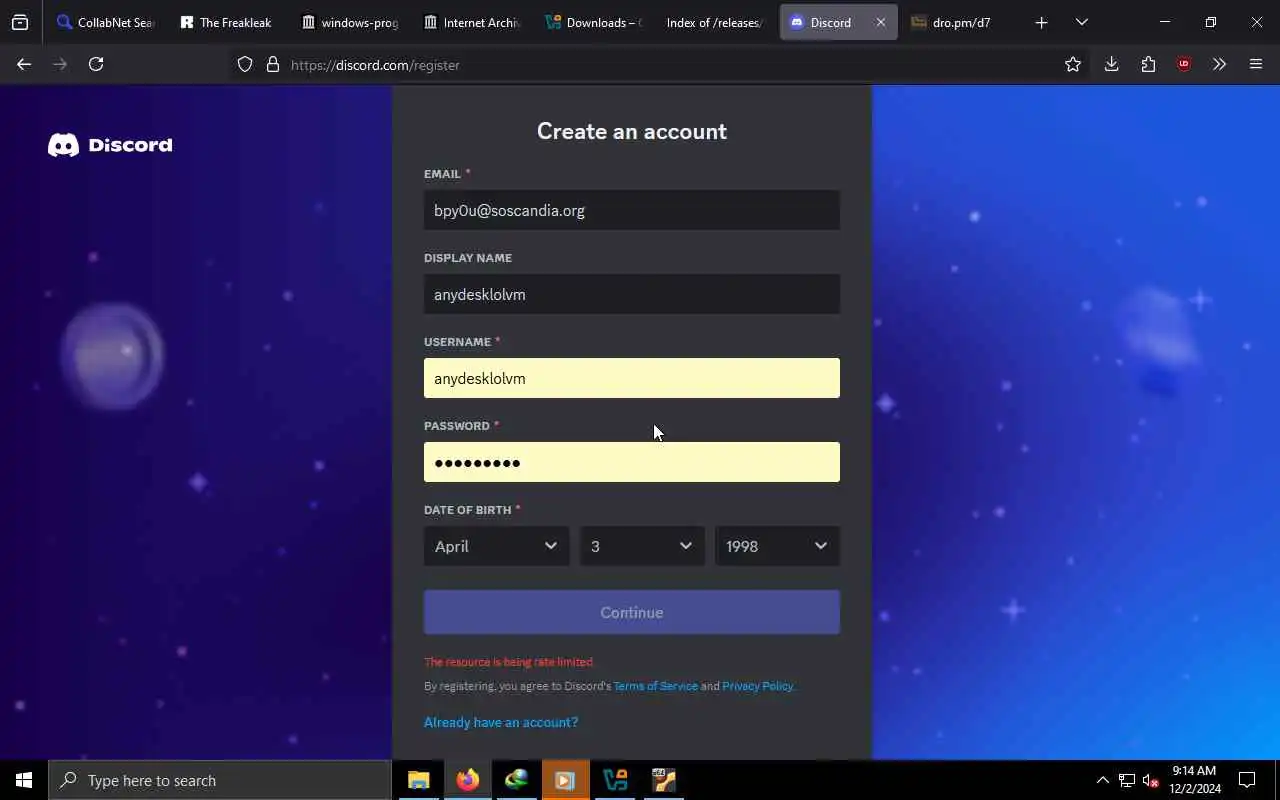Click the last pinned icon on the taskbar

pos(664,780)
